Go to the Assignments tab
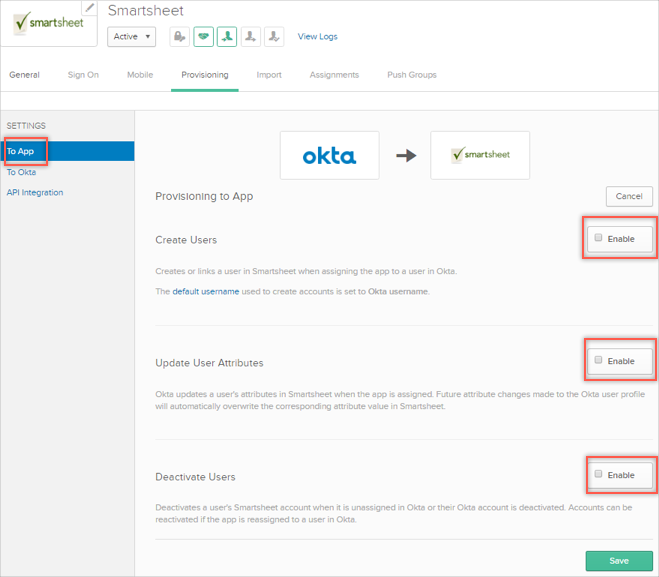Viewport: 659px width, 577px height. 334,75
